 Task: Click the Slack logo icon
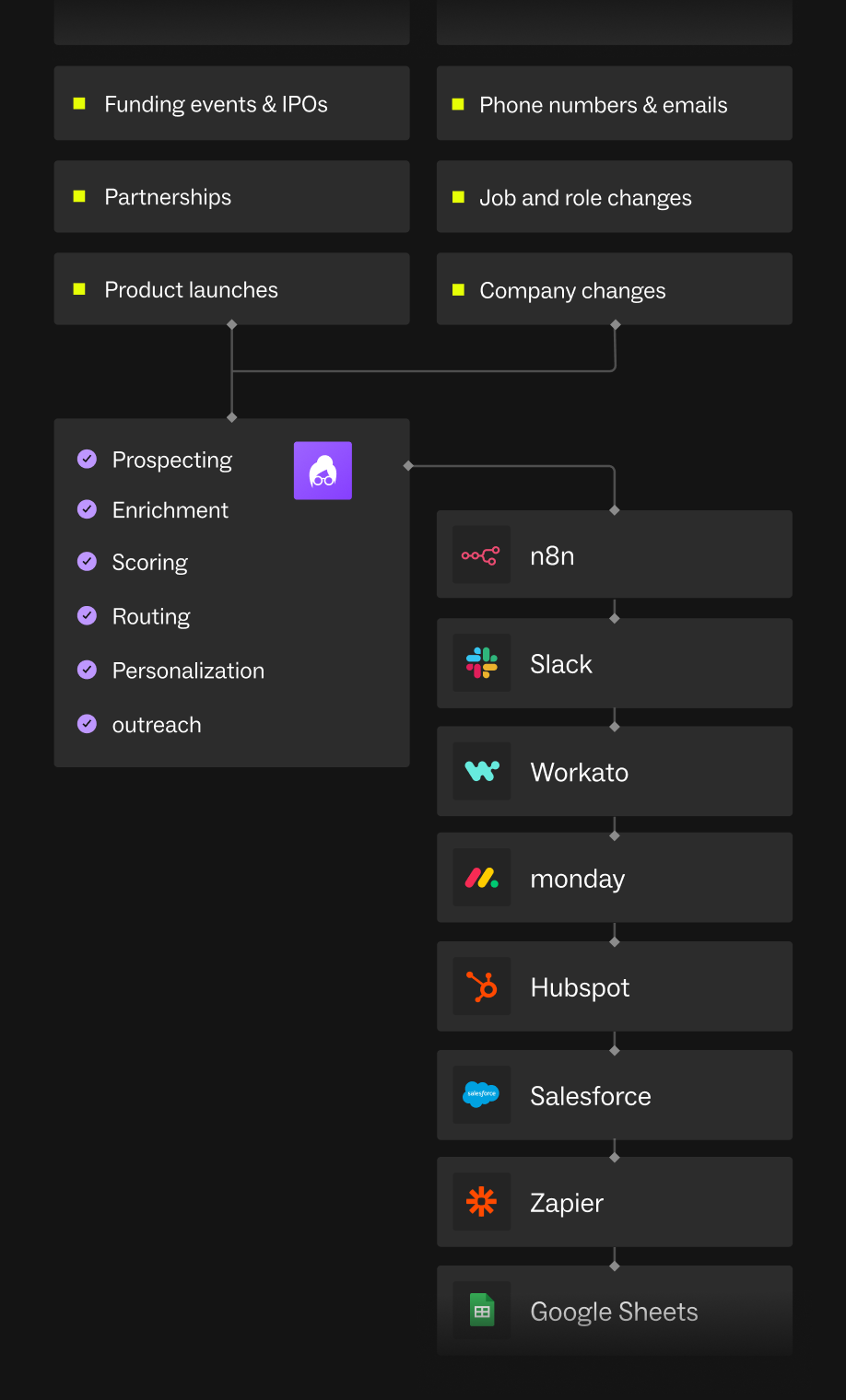pos(482,663)
